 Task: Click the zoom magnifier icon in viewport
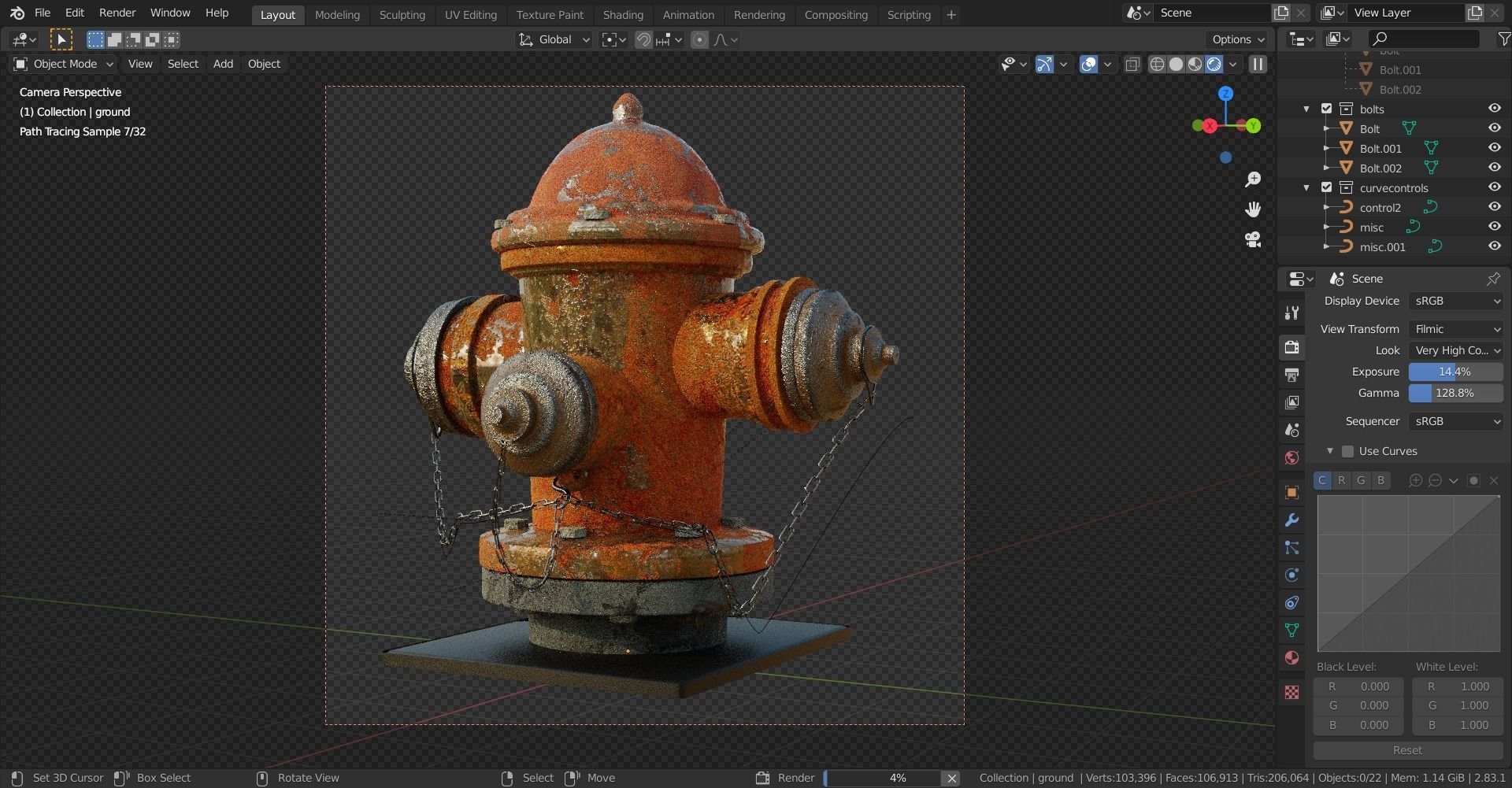coord(1253,179)
